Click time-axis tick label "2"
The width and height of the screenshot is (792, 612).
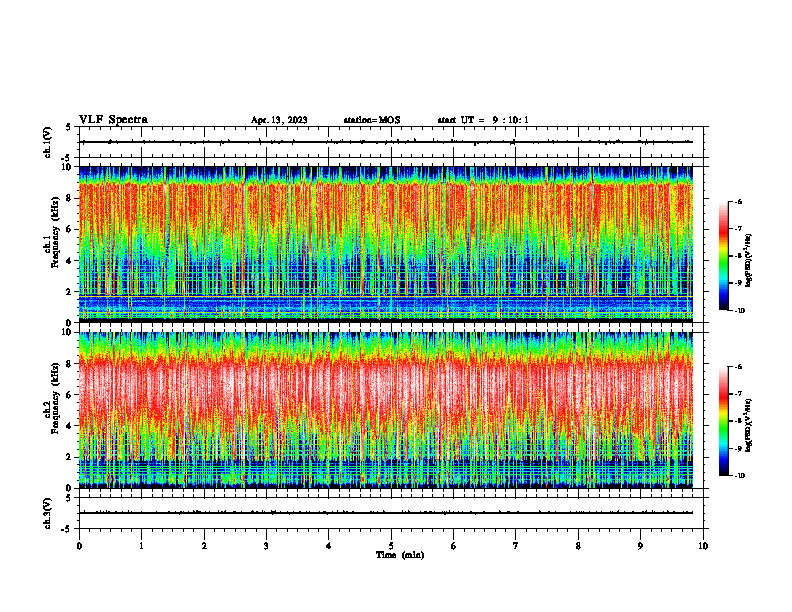[x=204, y=546]
